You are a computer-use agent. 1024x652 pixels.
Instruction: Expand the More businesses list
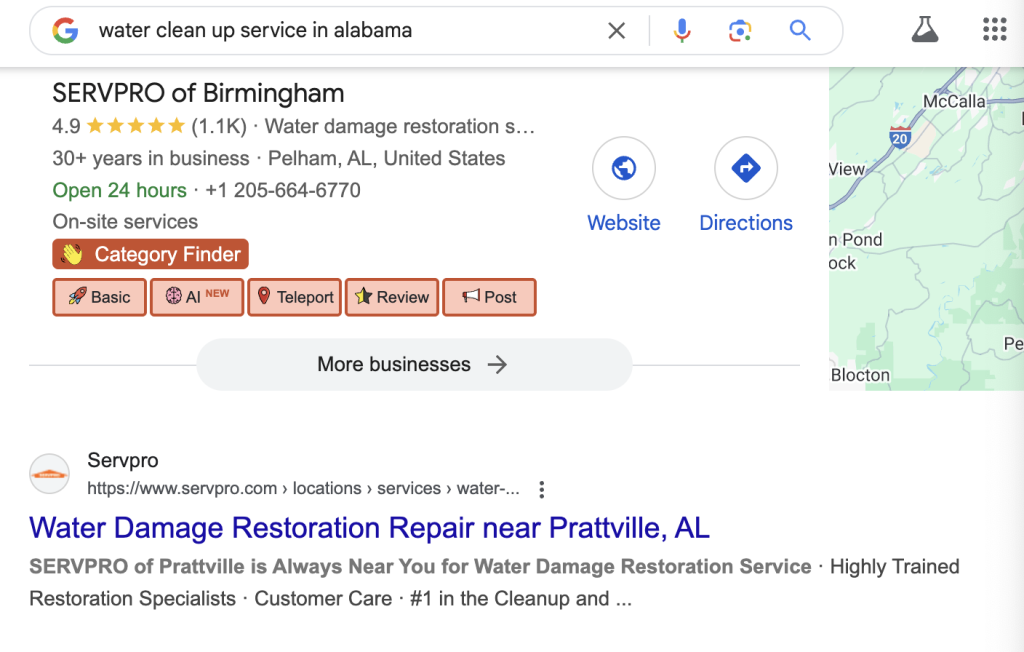tap(414, 364)
